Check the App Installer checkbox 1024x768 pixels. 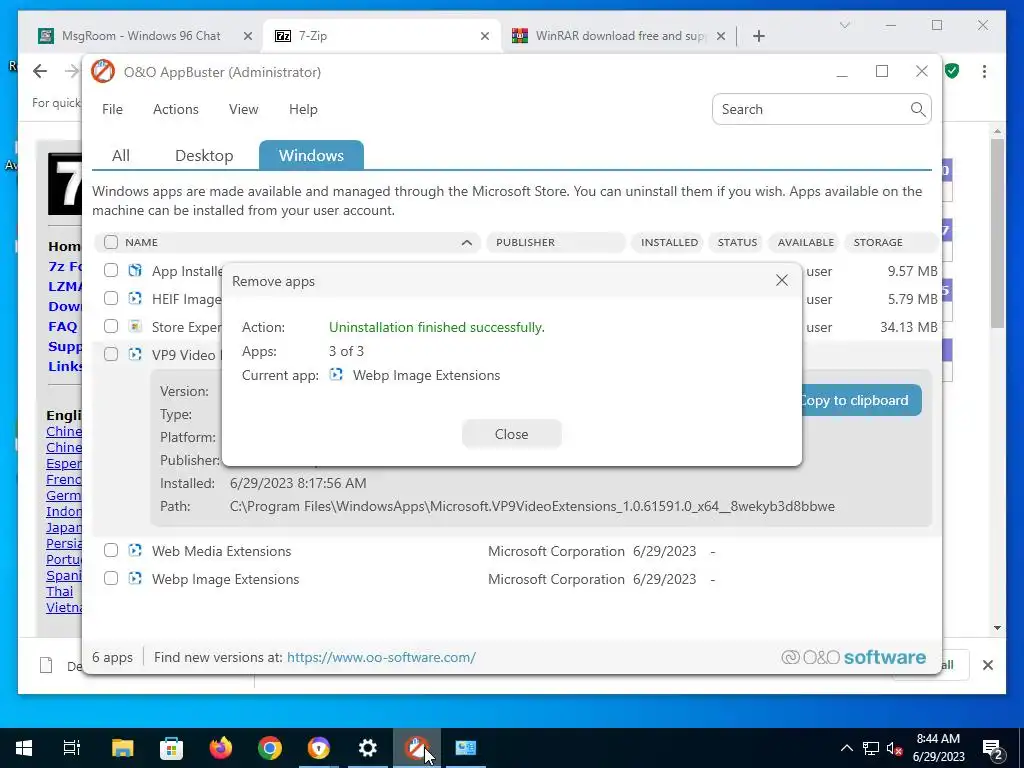coord(111,270)
